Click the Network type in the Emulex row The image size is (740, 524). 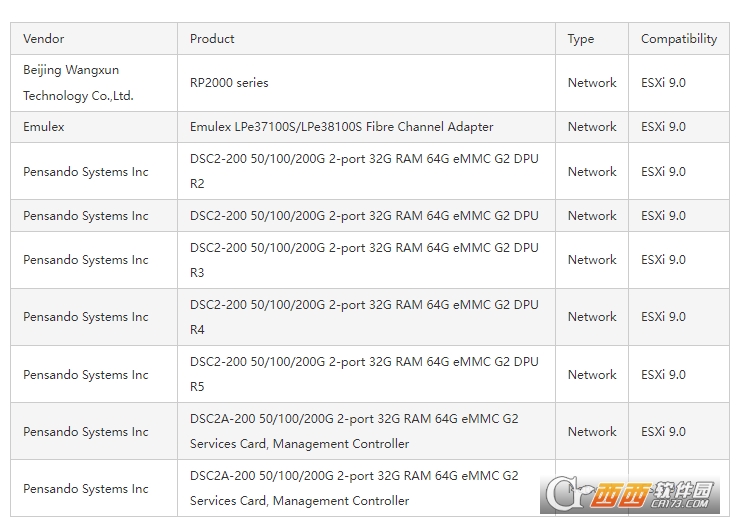pyautogui.click(x=592, y=127)
